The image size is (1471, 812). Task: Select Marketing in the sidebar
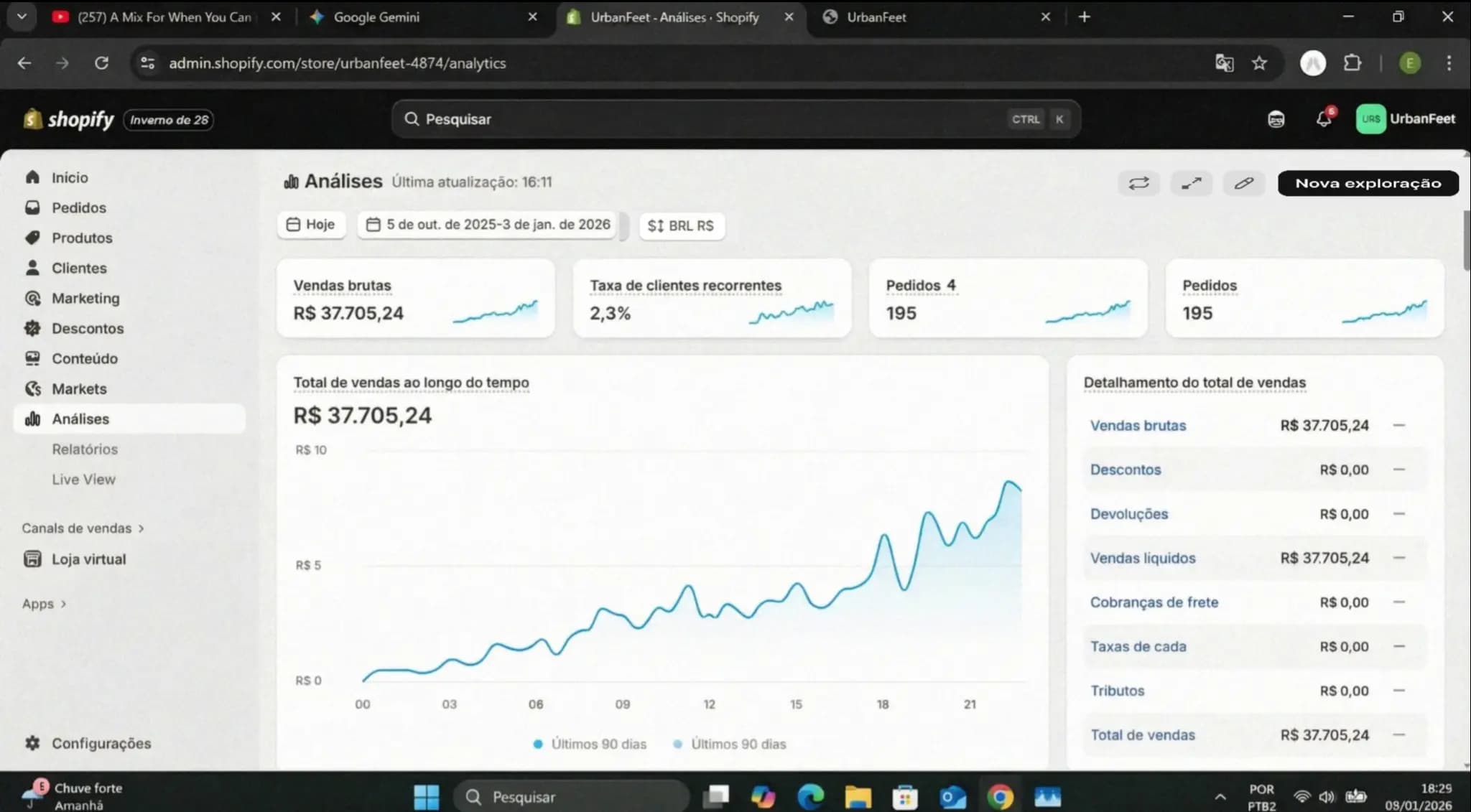(85, 298)
